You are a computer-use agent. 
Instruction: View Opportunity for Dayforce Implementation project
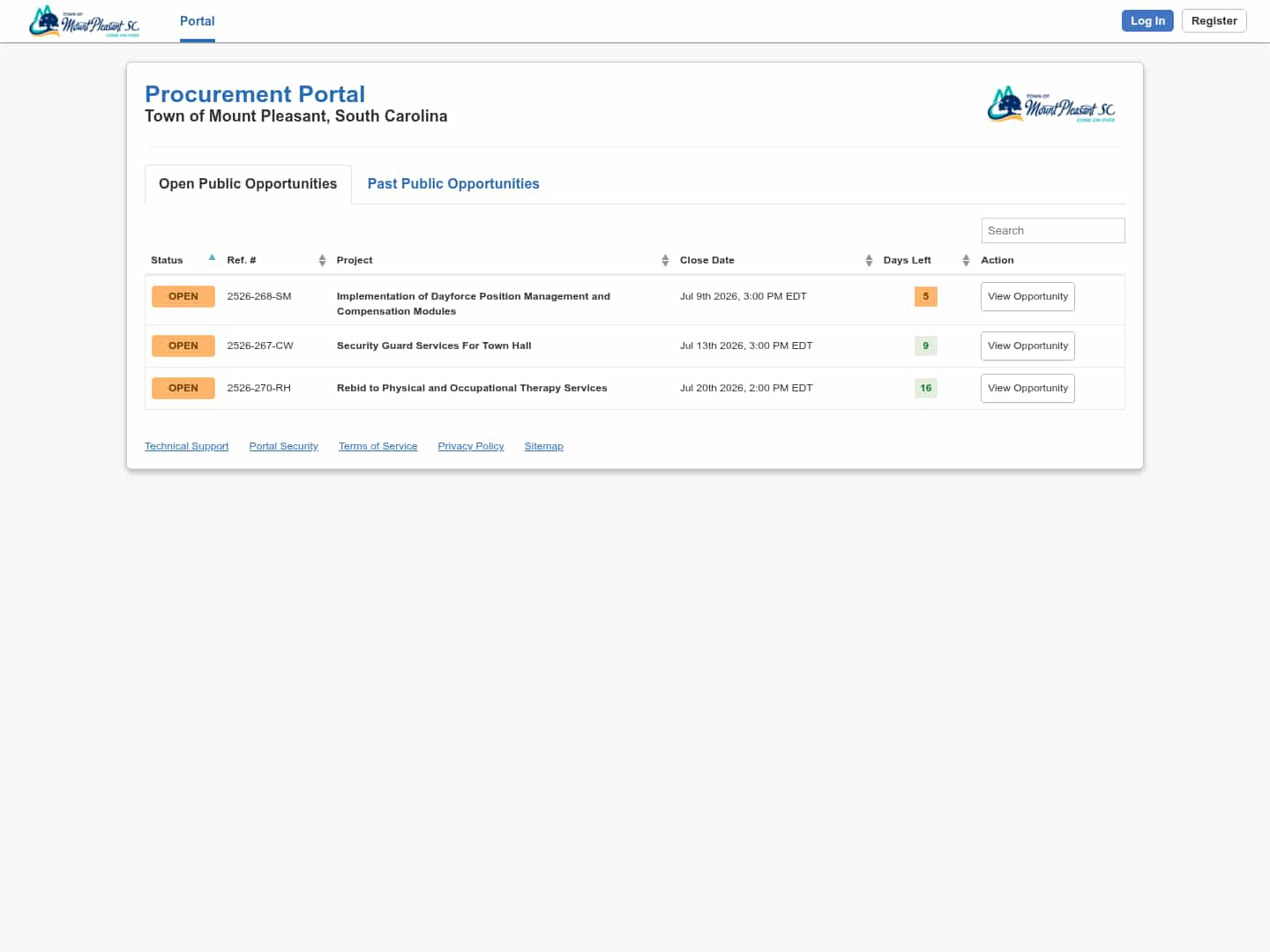click(1027, 296)
